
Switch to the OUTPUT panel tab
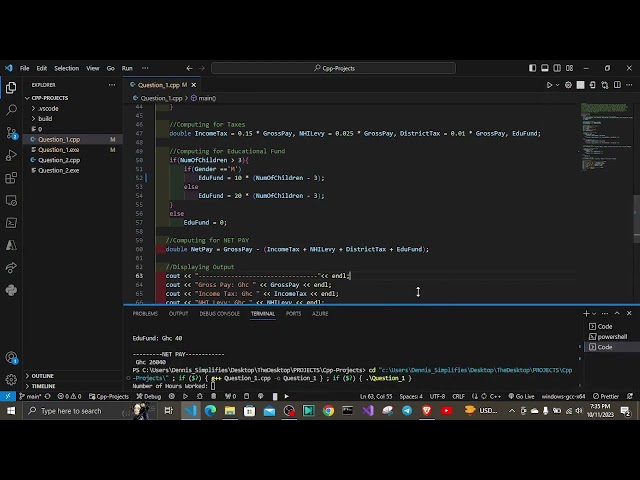(x=178, y=313)
